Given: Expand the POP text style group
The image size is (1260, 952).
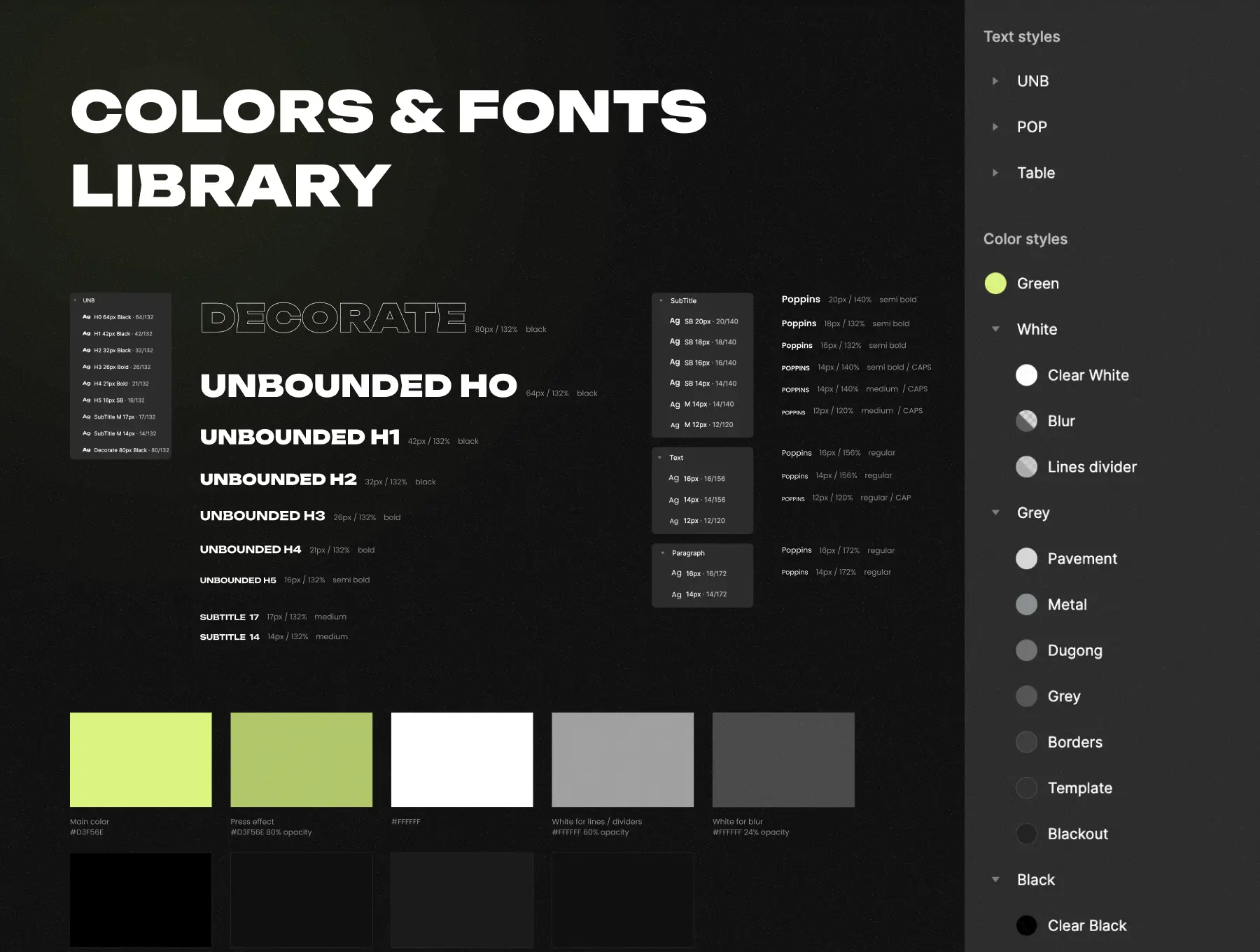Looking at the screenshot, I should pos(995,127).
